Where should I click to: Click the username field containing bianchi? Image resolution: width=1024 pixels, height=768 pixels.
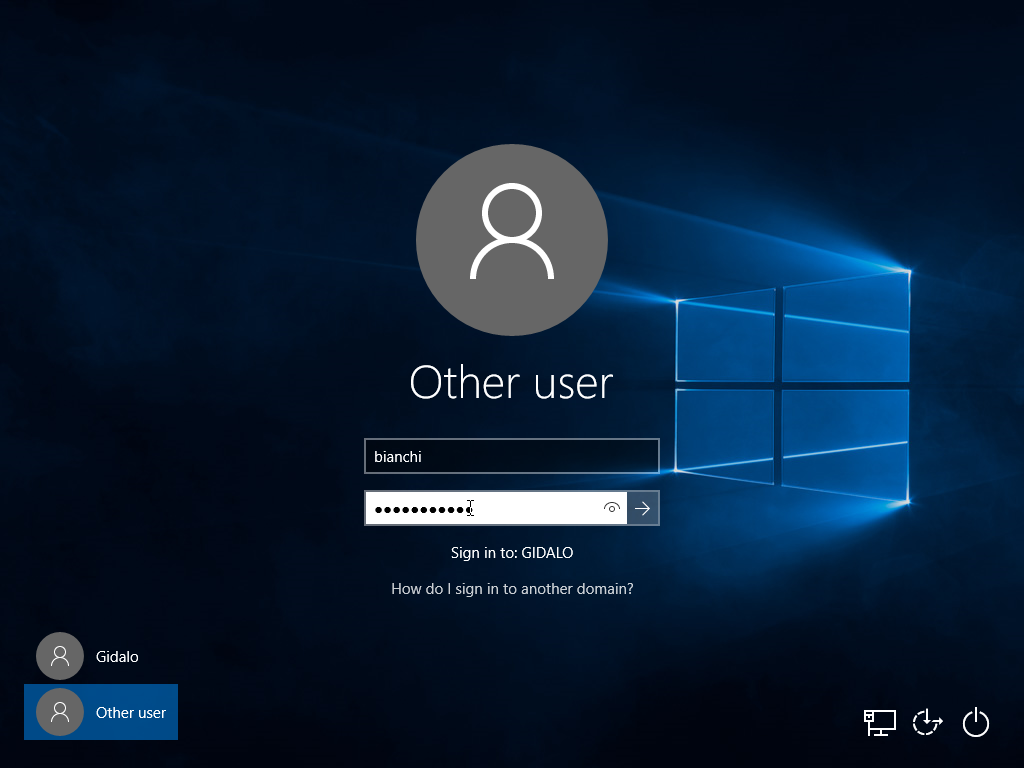pyautogui.click(x=512, y=456)
